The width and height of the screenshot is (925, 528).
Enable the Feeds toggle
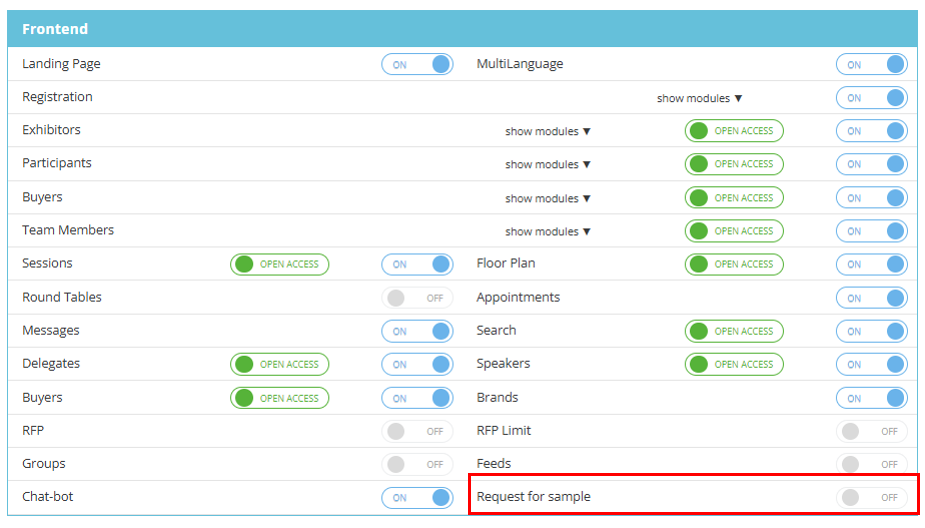[871, 464]
